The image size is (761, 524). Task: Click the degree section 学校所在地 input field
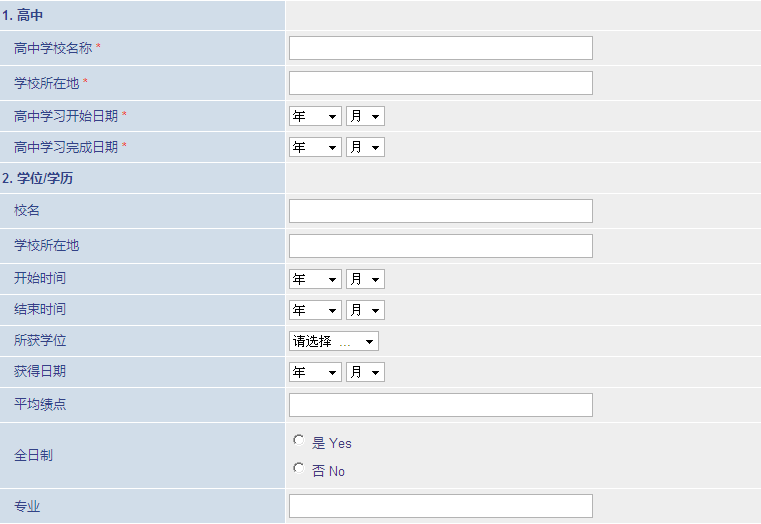(441, 246)
